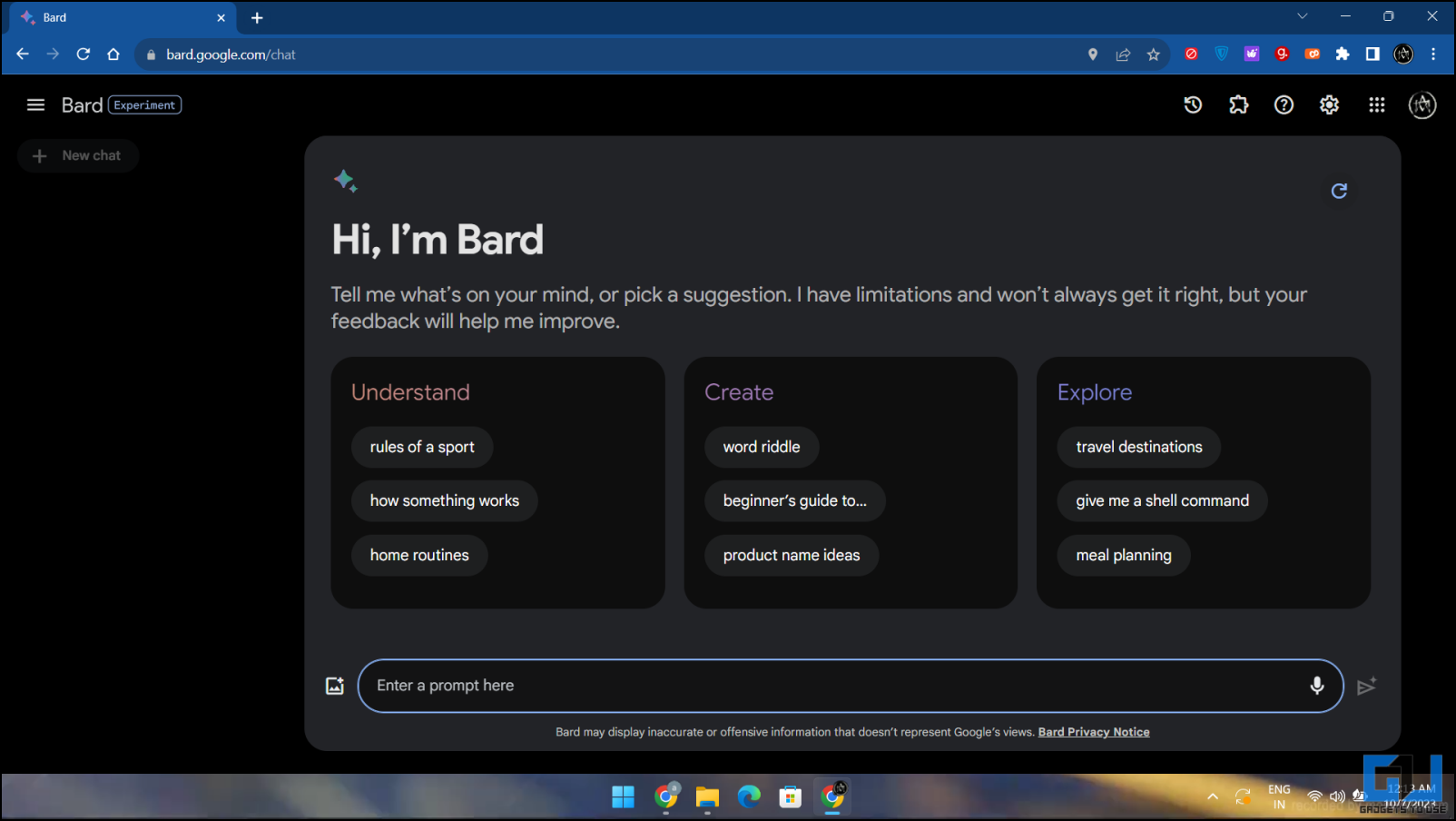Start a New chat
The height and width of the screenshot is (821, 1456).
[78, 155]
